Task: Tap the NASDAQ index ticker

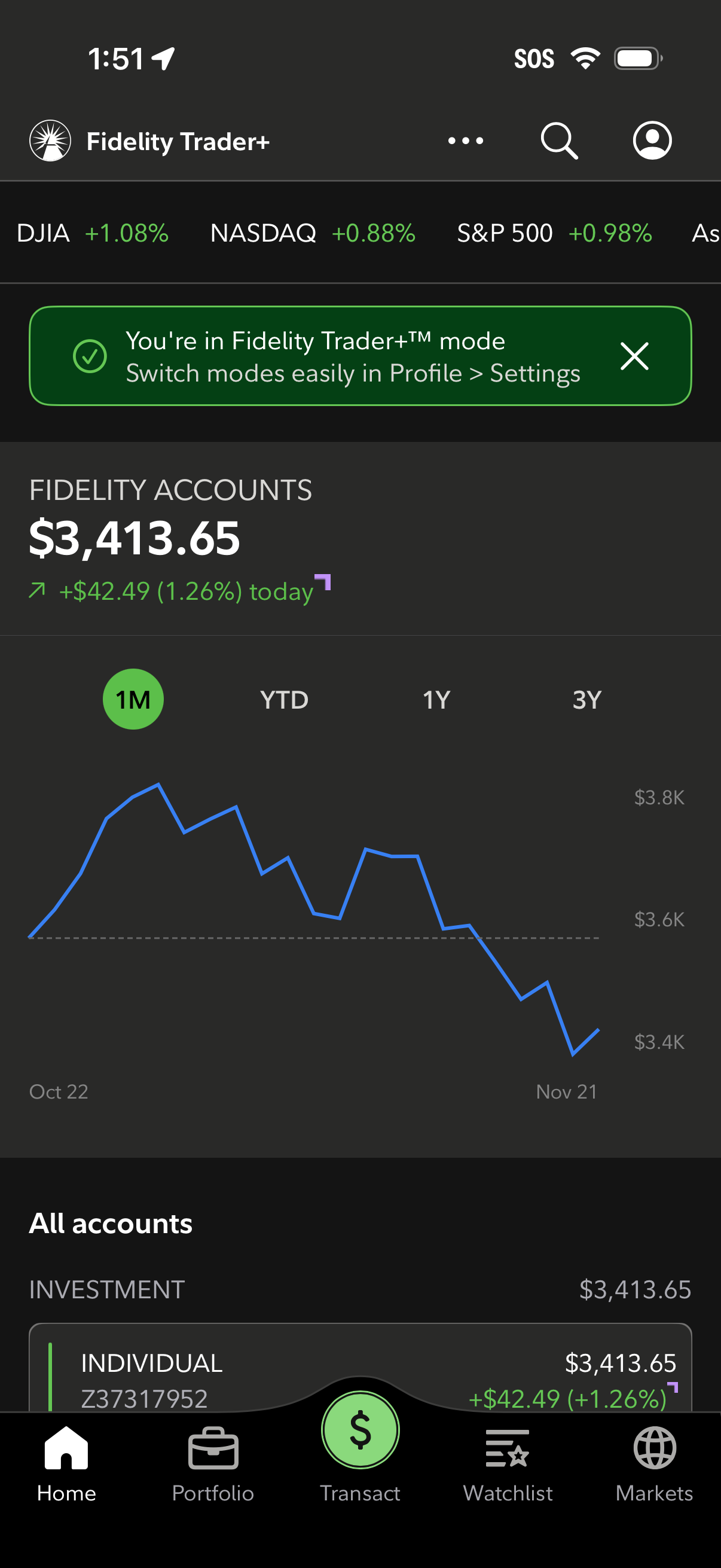Action: 313,233
